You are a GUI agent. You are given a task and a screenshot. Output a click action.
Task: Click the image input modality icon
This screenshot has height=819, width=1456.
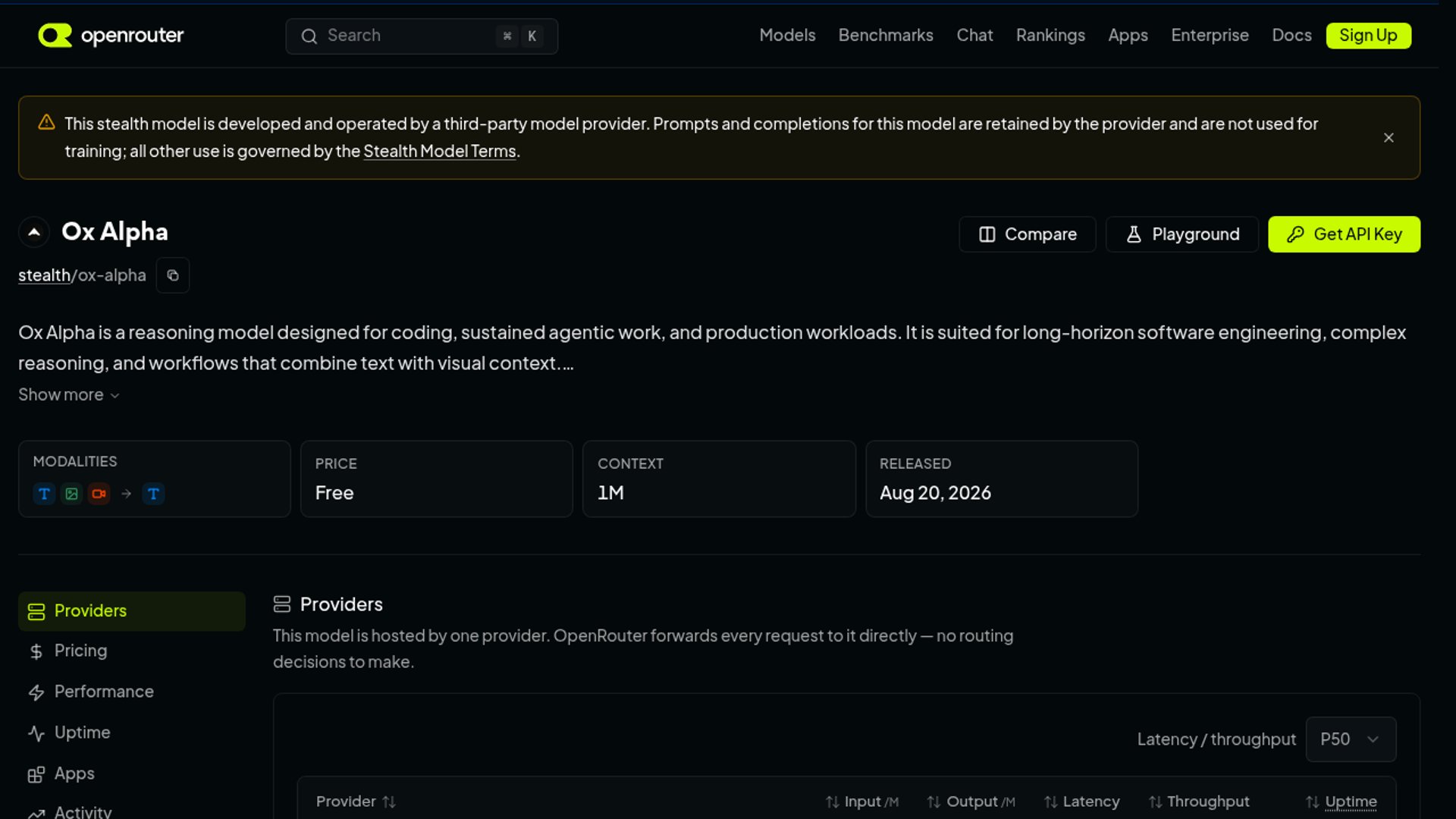pos(71,494)
